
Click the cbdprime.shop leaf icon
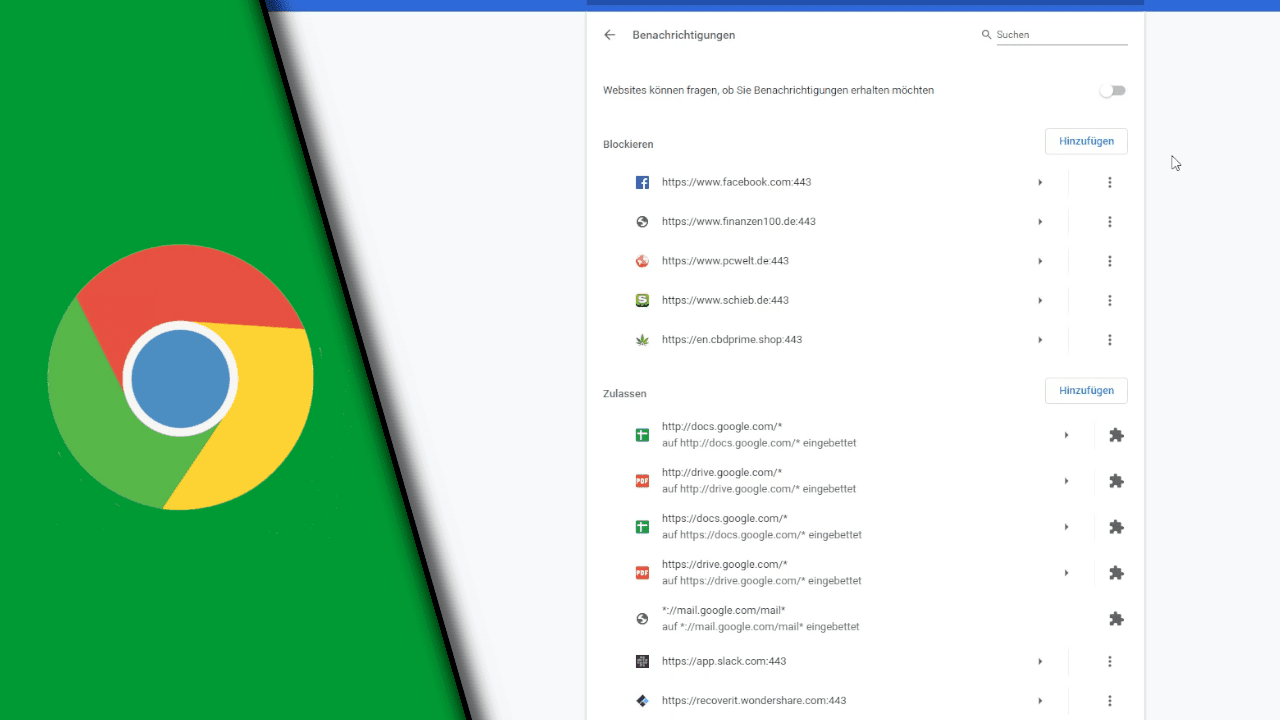point(642,340)
